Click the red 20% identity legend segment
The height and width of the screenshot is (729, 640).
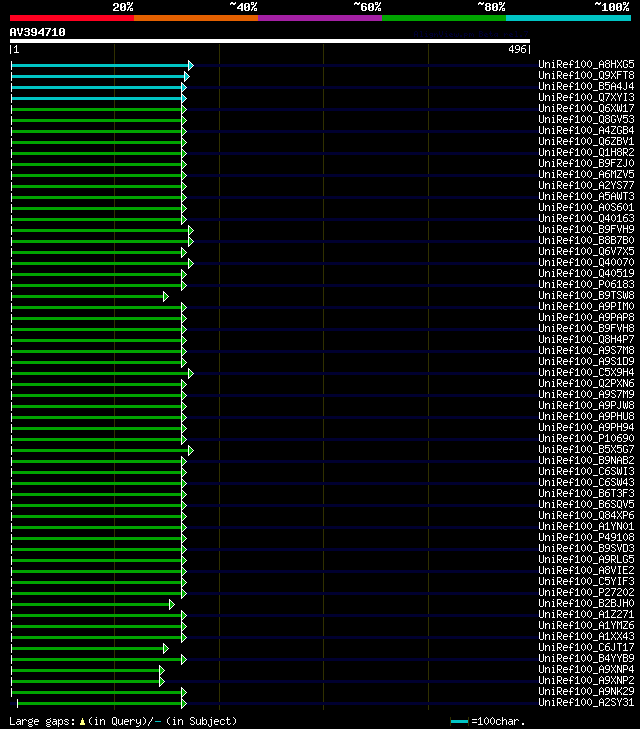[72, 18]
